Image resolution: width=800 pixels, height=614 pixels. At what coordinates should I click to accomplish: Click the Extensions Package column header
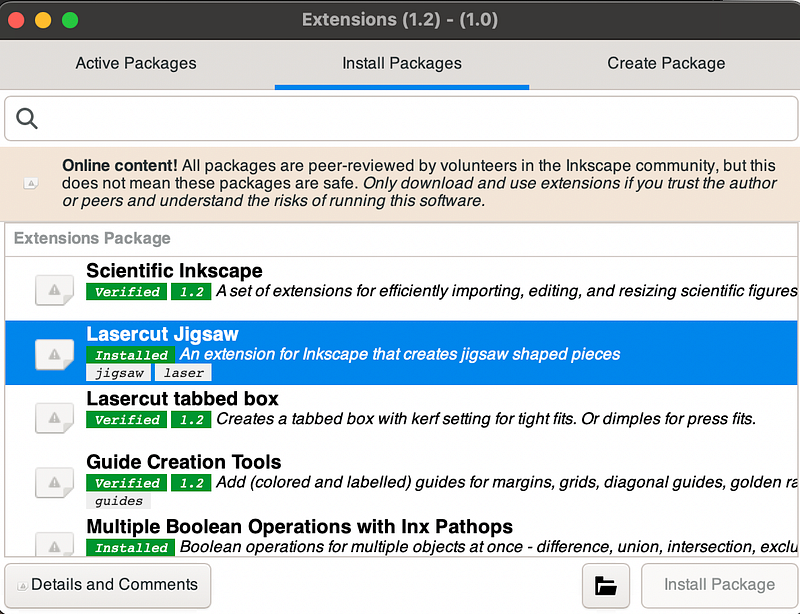pyautogui.click(x=92, y=238)
